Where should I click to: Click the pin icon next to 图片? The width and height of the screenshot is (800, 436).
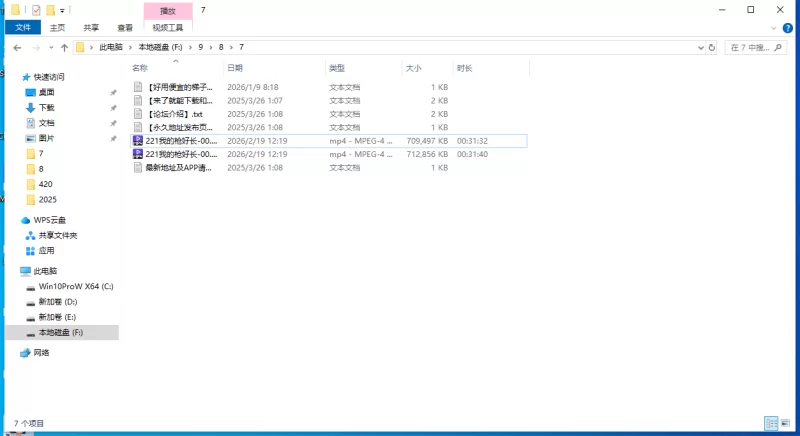[x=113, y=138]
